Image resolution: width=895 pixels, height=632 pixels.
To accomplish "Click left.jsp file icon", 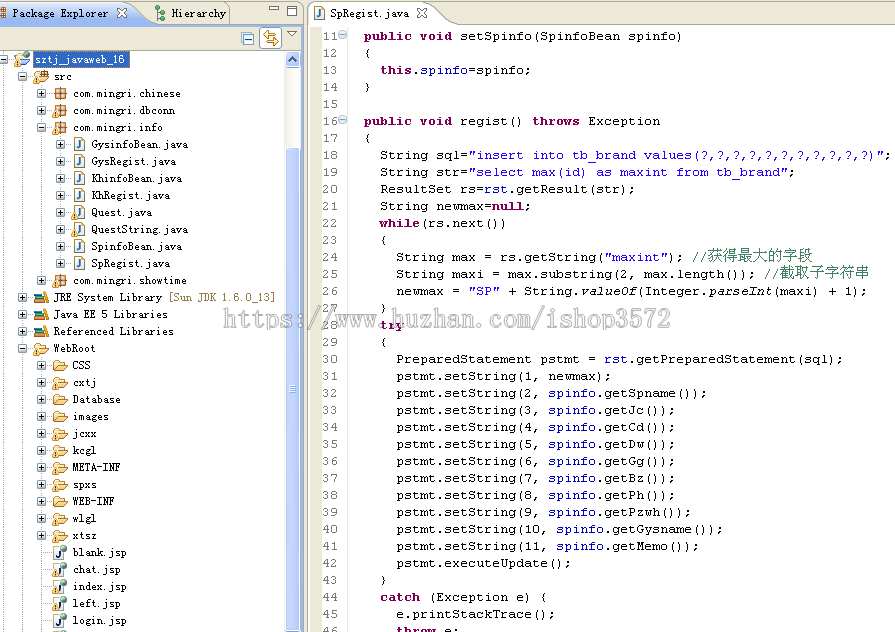I will tap(60, 603).
